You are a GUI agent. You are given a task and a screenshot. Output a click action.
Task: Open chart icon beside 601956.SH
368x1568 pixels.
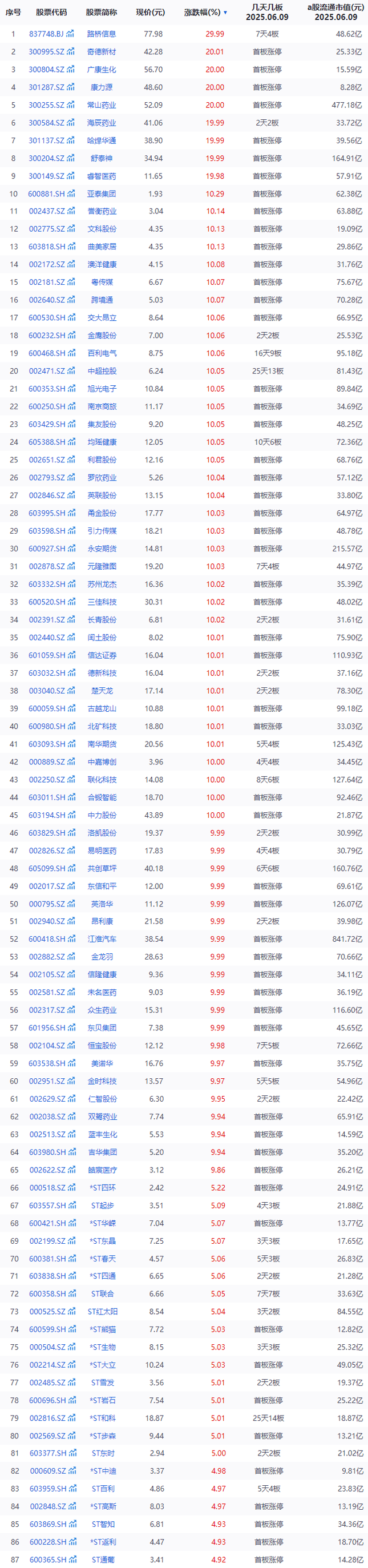(72, 1028)
